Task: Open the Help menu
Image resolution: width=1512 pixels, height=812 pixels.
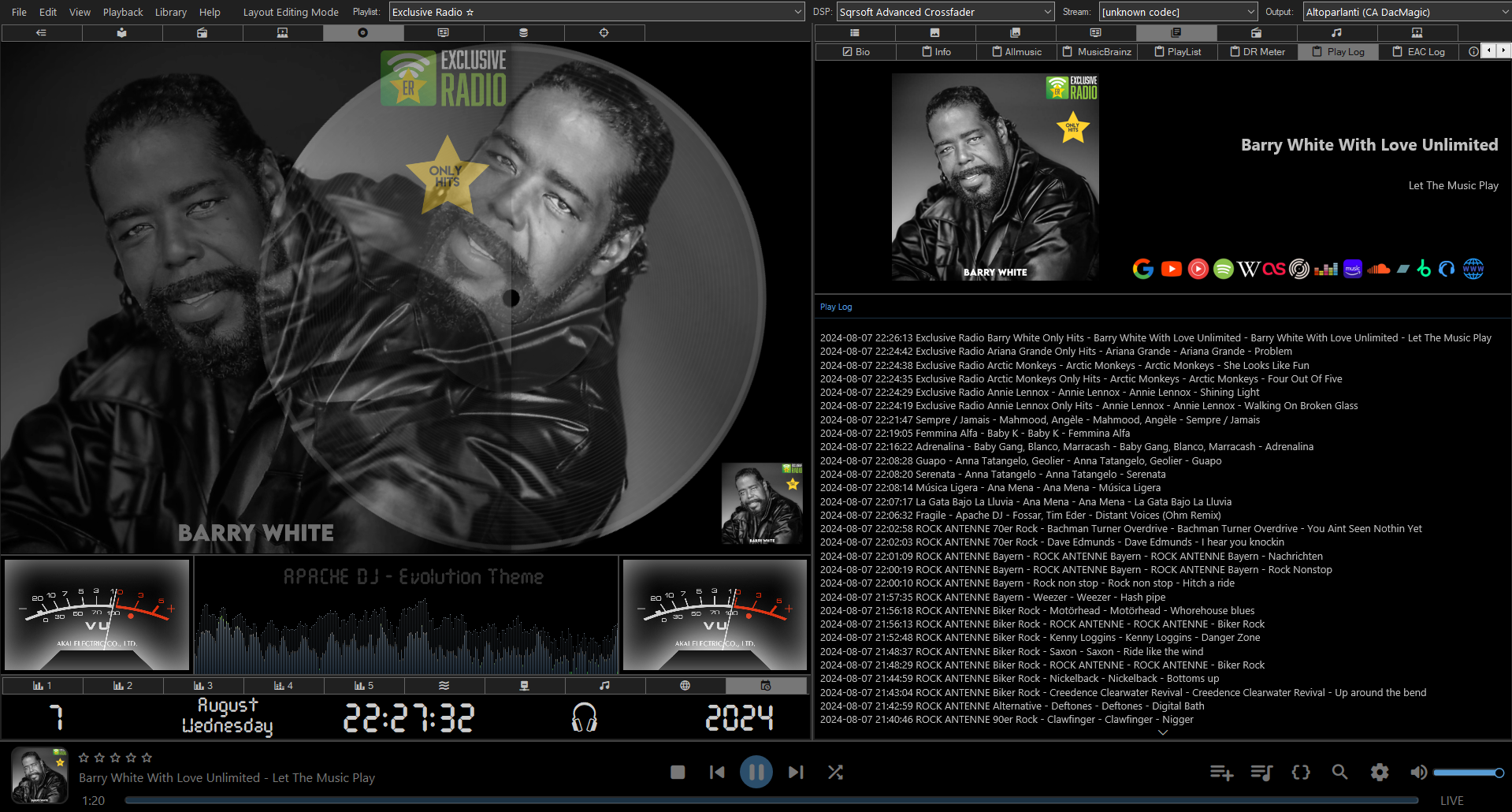Action: click(210, 12)
